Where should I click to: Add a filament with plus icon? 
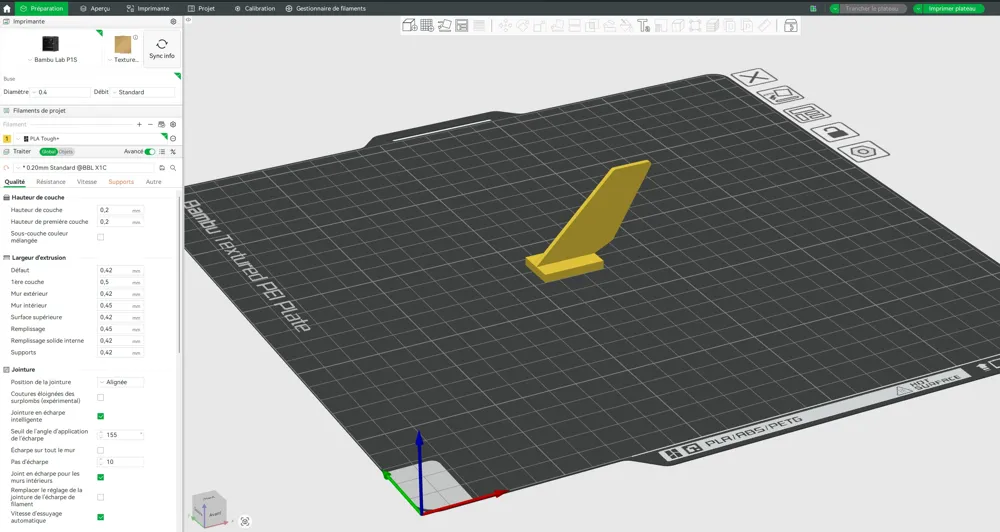tap(139, 124)
